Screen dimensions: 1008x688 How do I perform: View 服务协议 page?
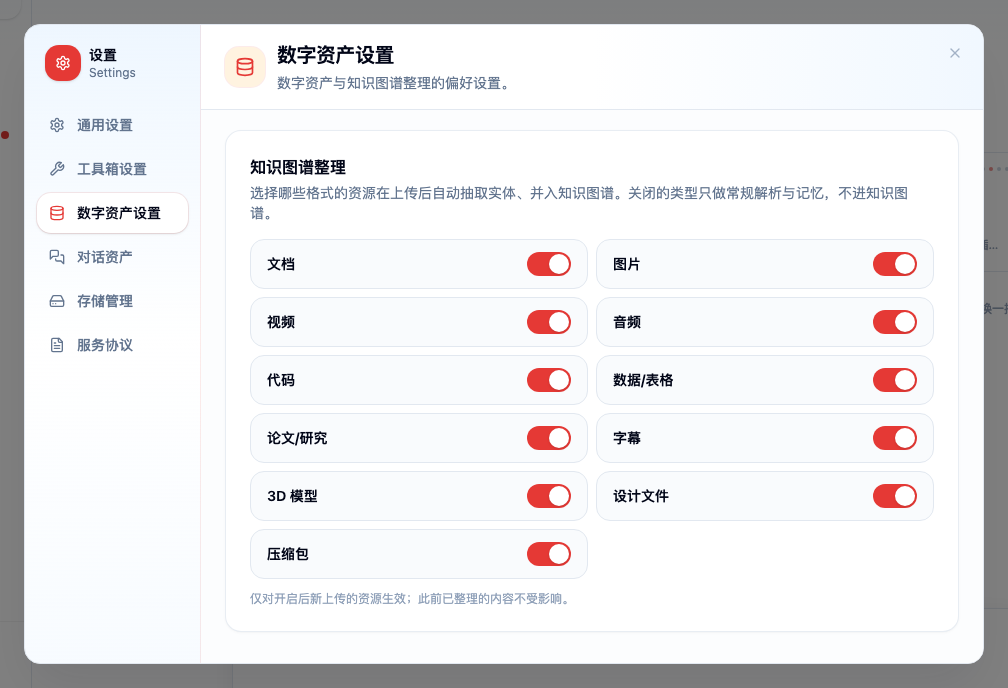coord(112,345)
